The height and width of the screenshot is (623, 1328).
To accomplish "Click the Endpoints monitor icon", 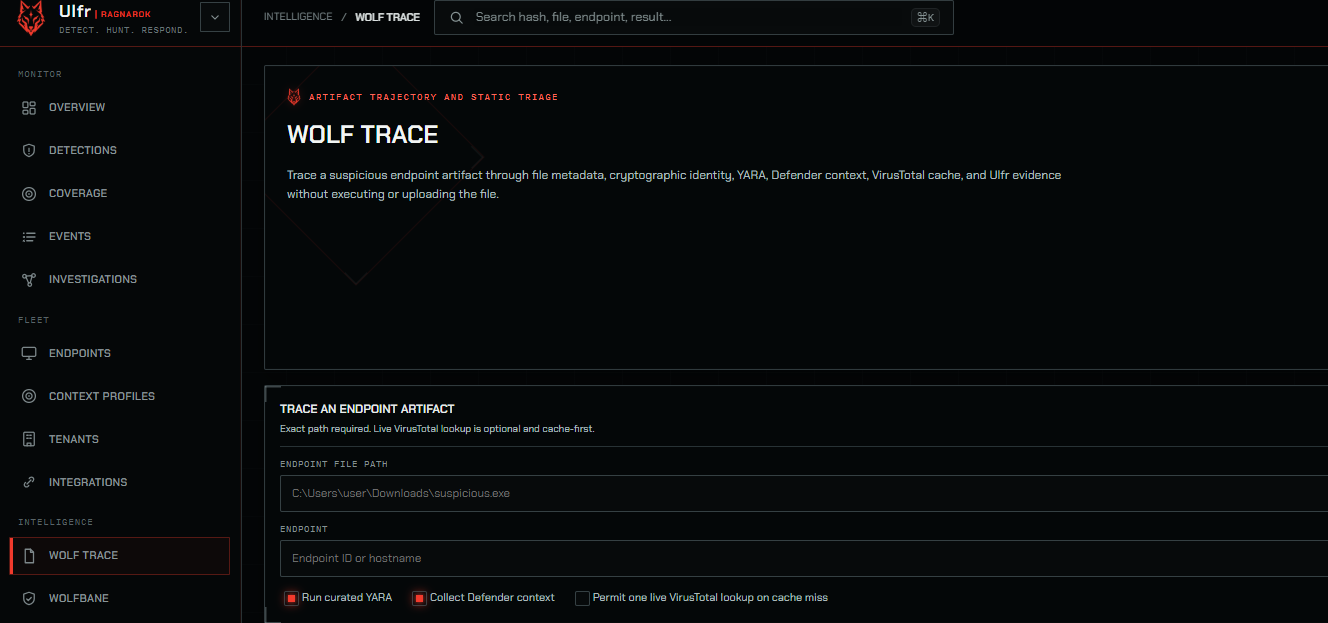I will coord(29,353).
